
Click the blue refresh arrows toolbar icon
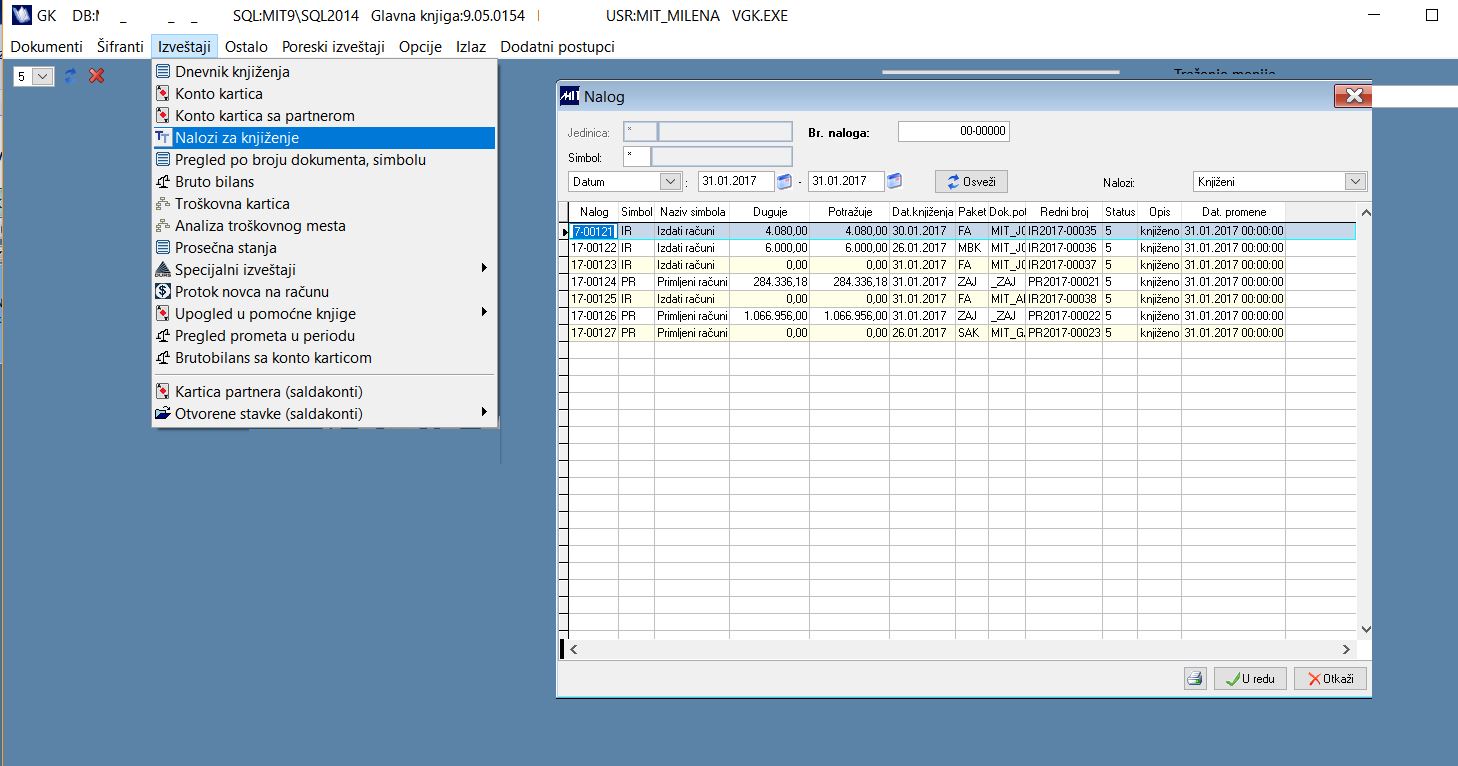[70, 76]
